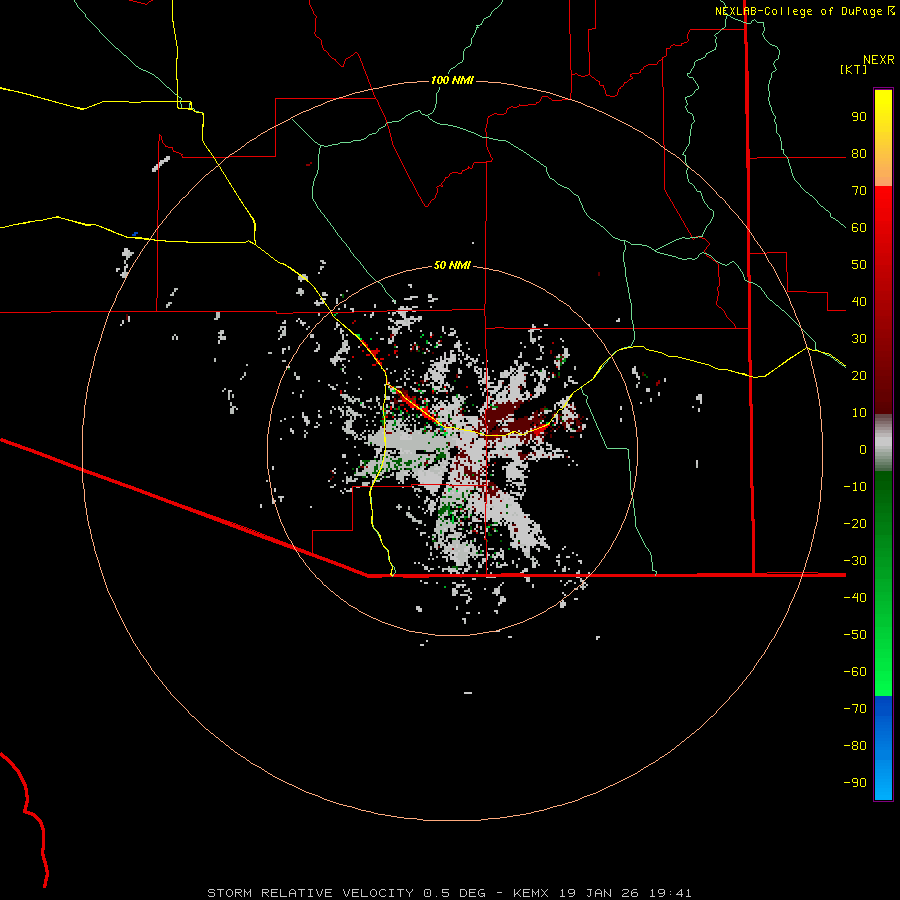Click the -50 value on velocity scale
The image size is (900, 900).
(x=855, y=635)
